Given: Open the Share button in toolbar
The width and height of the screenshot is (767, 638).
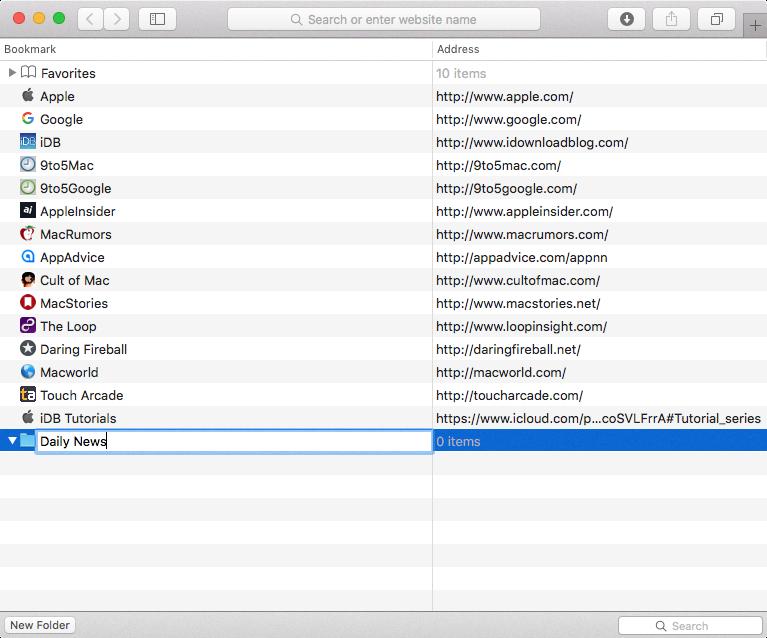Looking at the screenshot, I should tap(671, 19).
